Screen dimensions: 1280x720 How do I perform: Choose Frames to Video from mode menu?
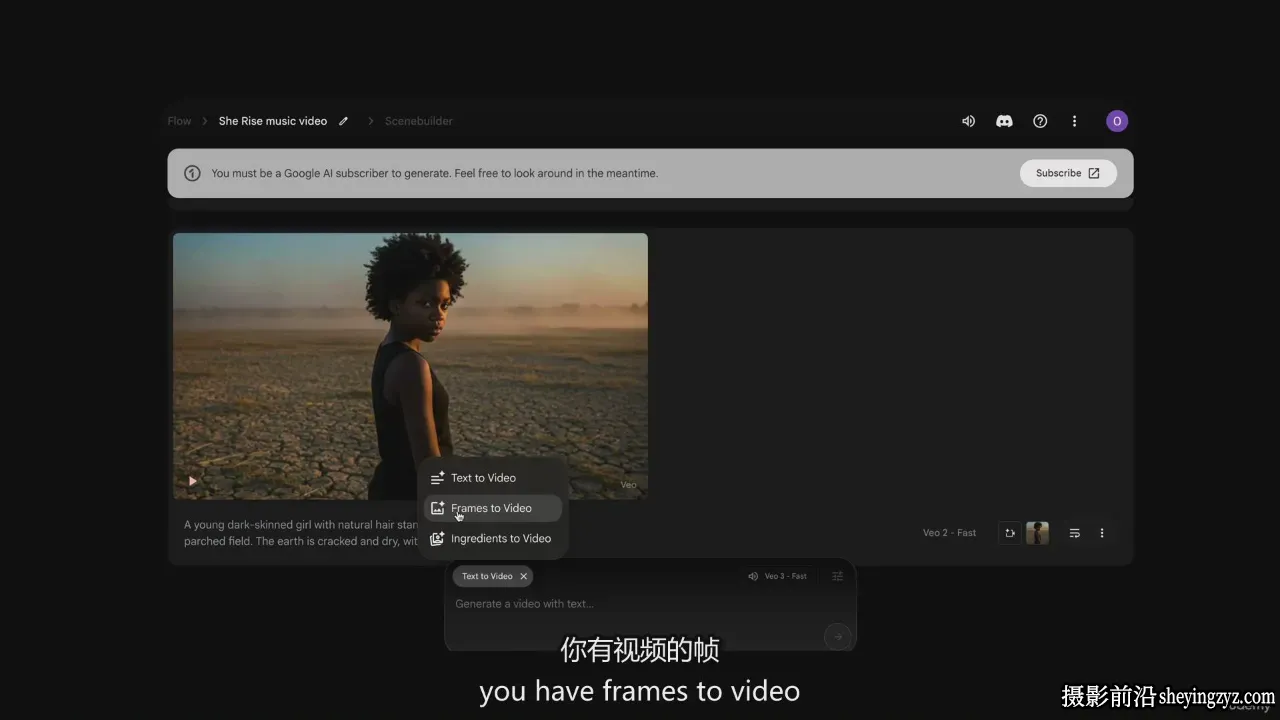tap(493, 508)
